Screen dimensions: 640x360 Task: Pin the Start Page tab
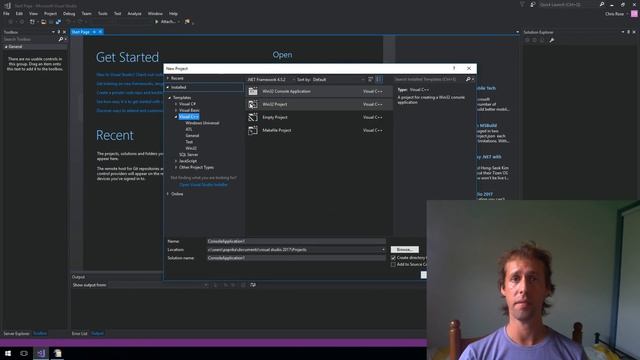coord(94,32)
